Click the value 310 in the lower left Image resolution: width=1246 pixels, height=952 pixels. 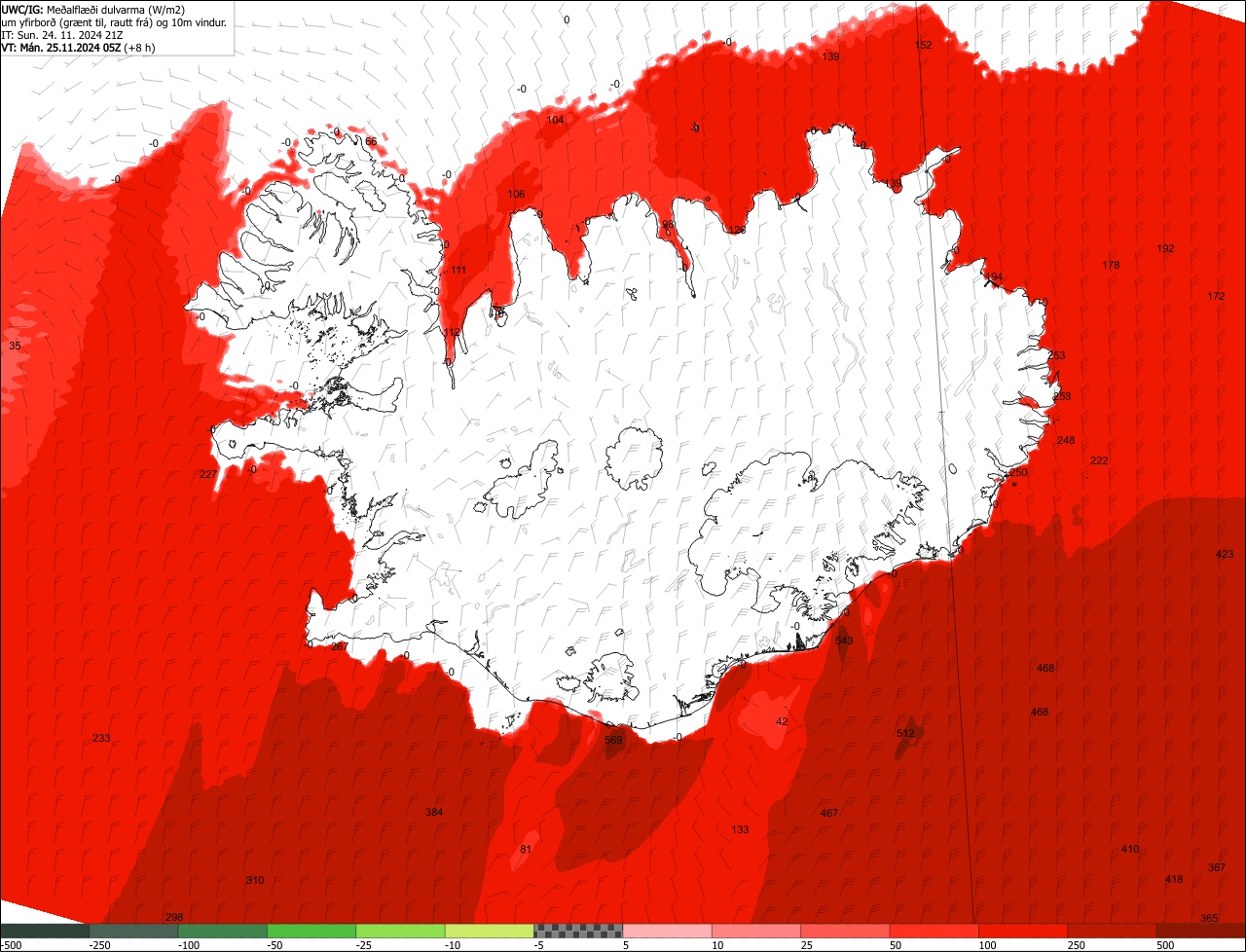pyautogui.click(x=254, y=880)
